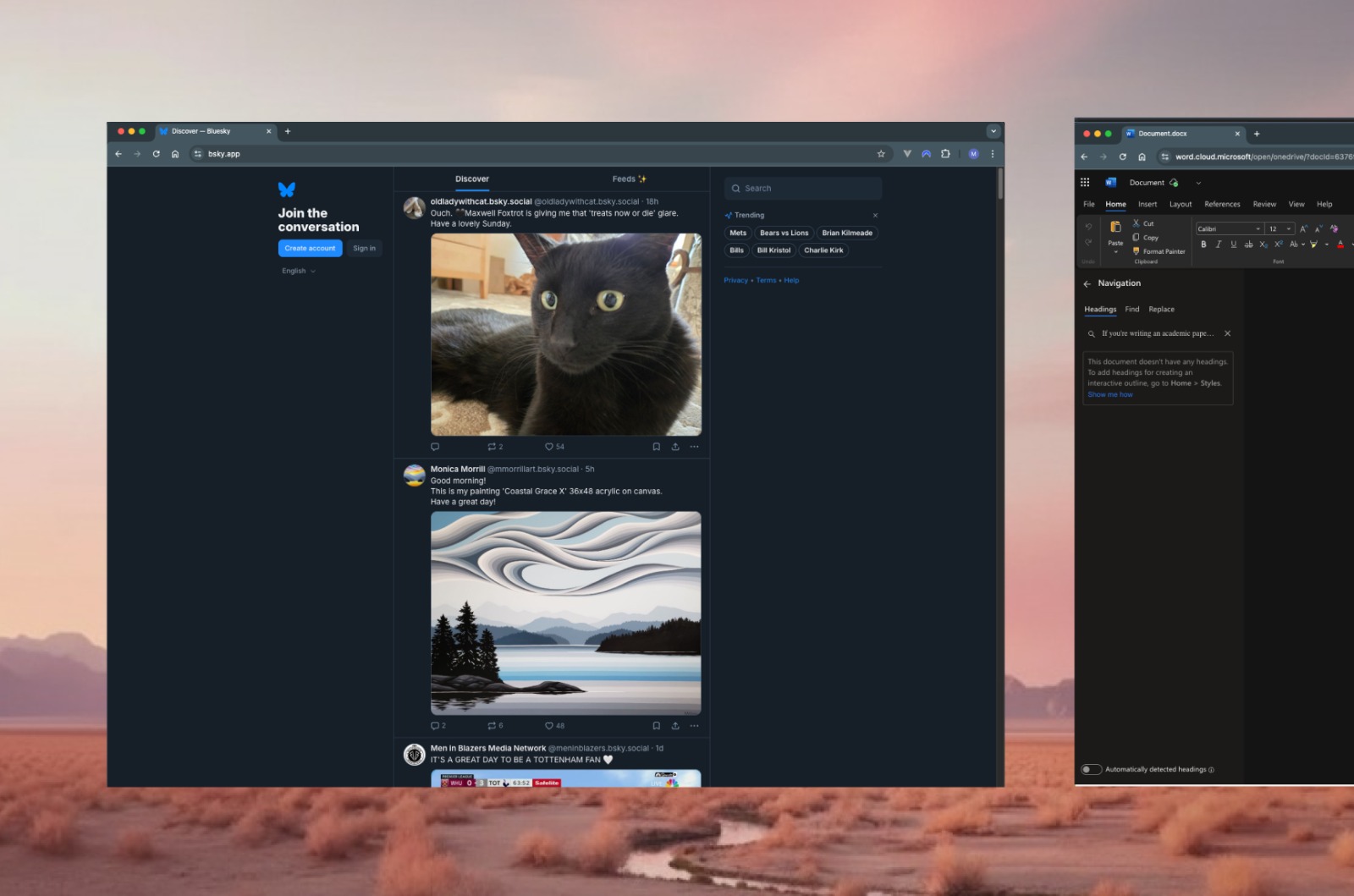The image size is (1354, 896).
Task: Toggle Automatically detected headings switch
Action: point(1092,769)
